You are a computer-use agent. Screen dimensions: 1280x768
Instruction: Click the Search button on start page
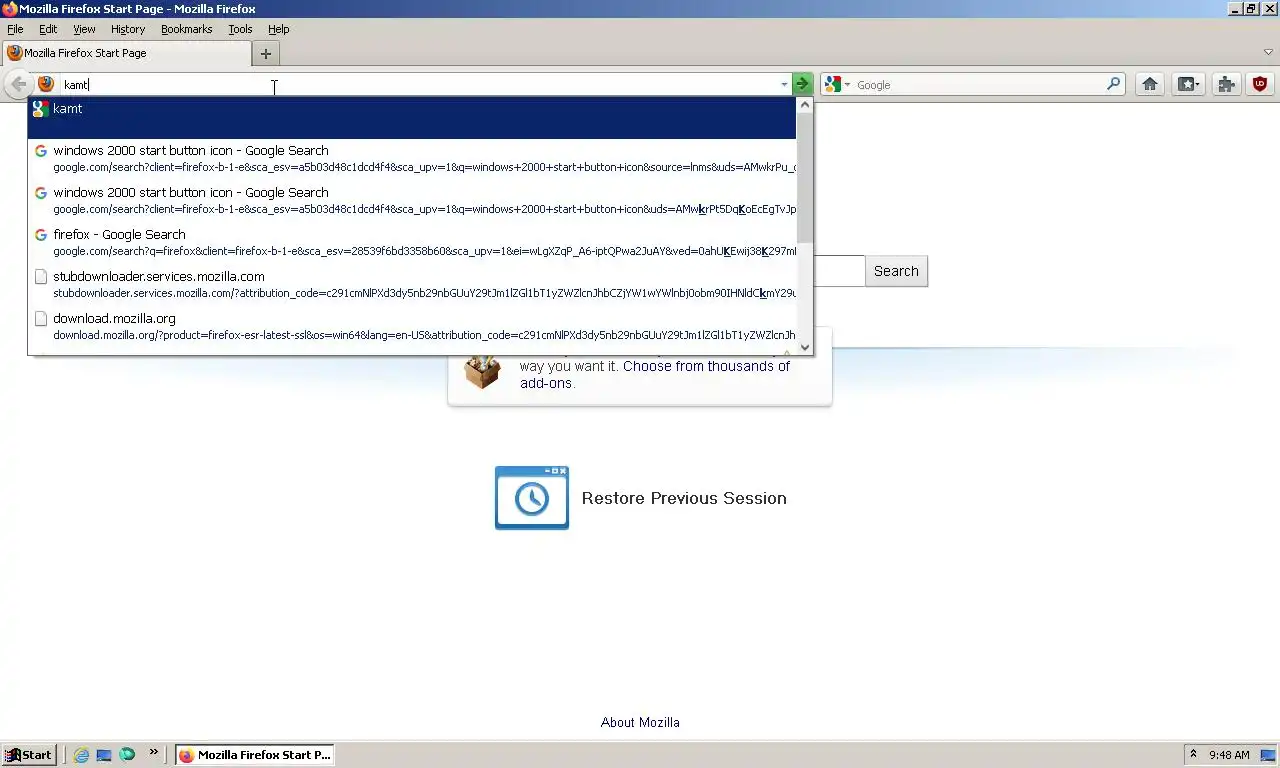tap(896, 271)
